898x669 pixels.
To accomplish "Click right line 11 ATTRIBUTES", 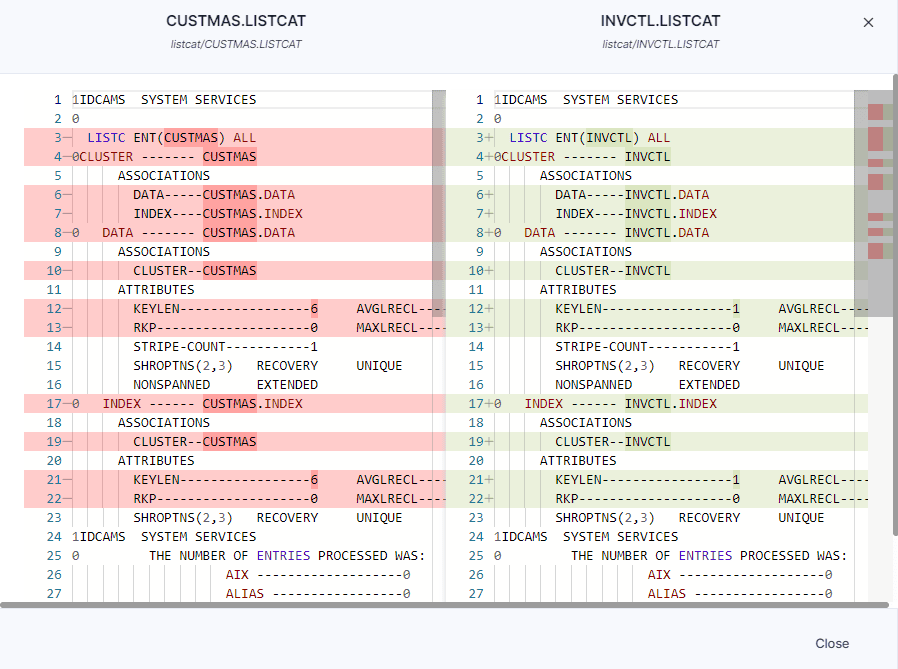I will [x=578, y=290].
